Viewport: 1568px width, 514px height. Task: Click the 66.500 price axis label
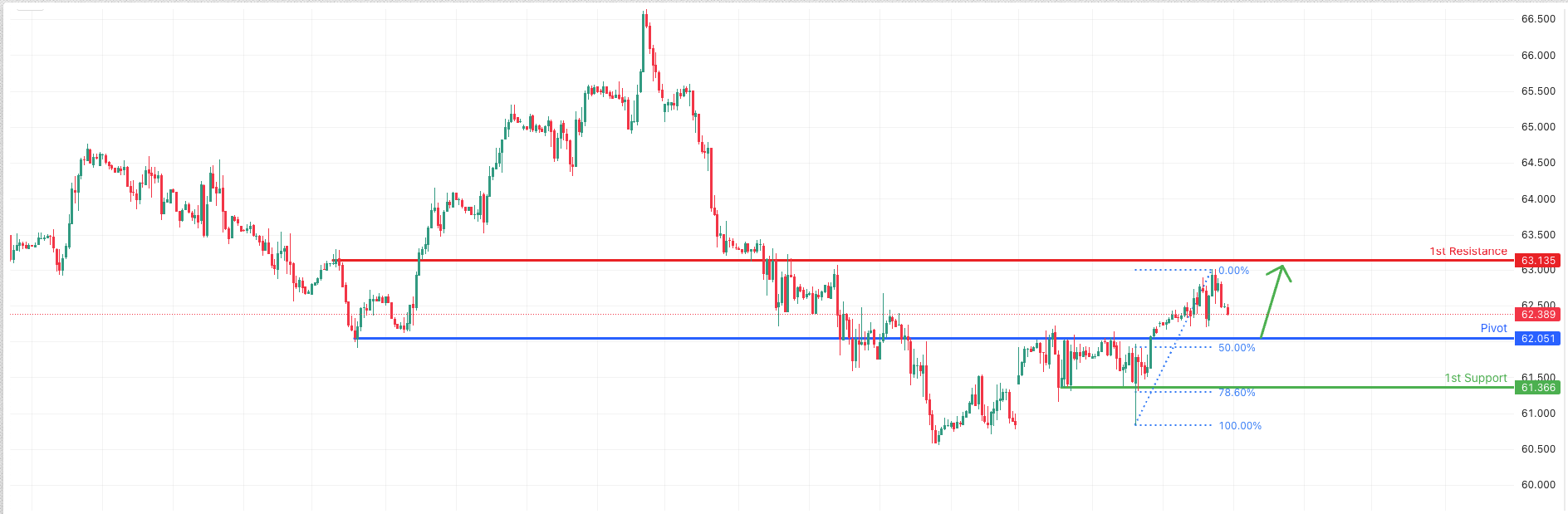(x=1538, y=19)
